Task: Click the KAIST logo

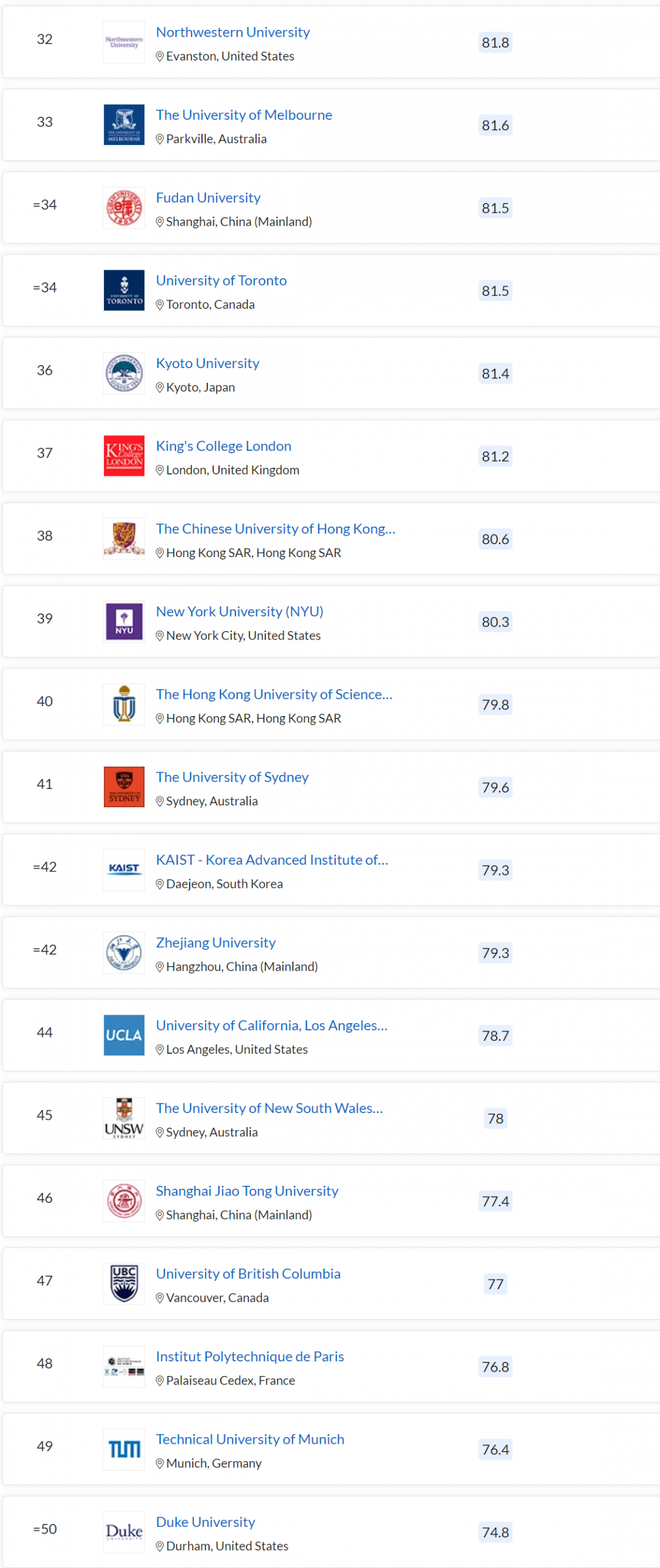Action: click(124, 869)
